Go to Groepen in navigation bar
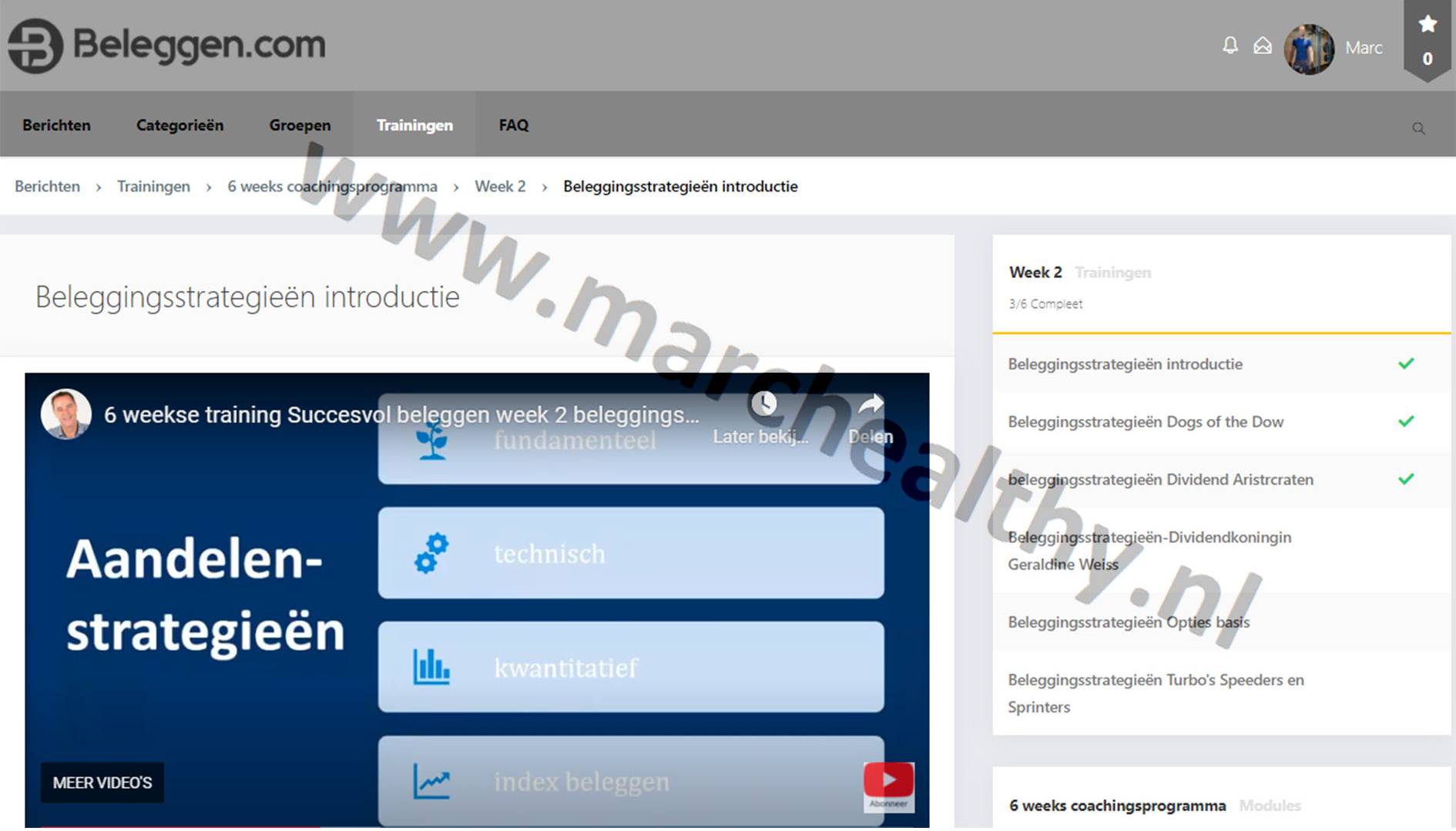 pyautogui.click(x=300, y=126)
